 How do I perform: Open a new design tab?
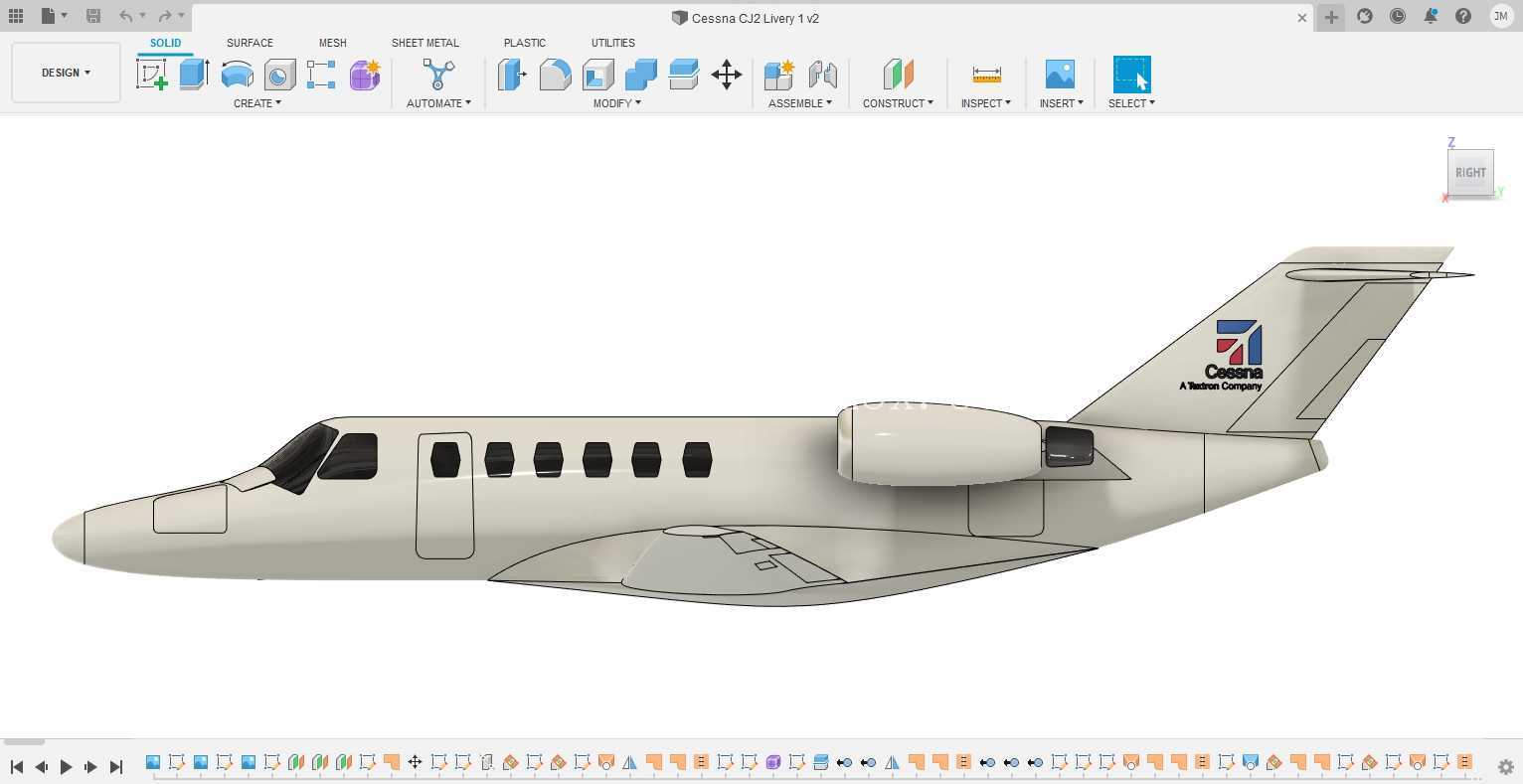1331,17
